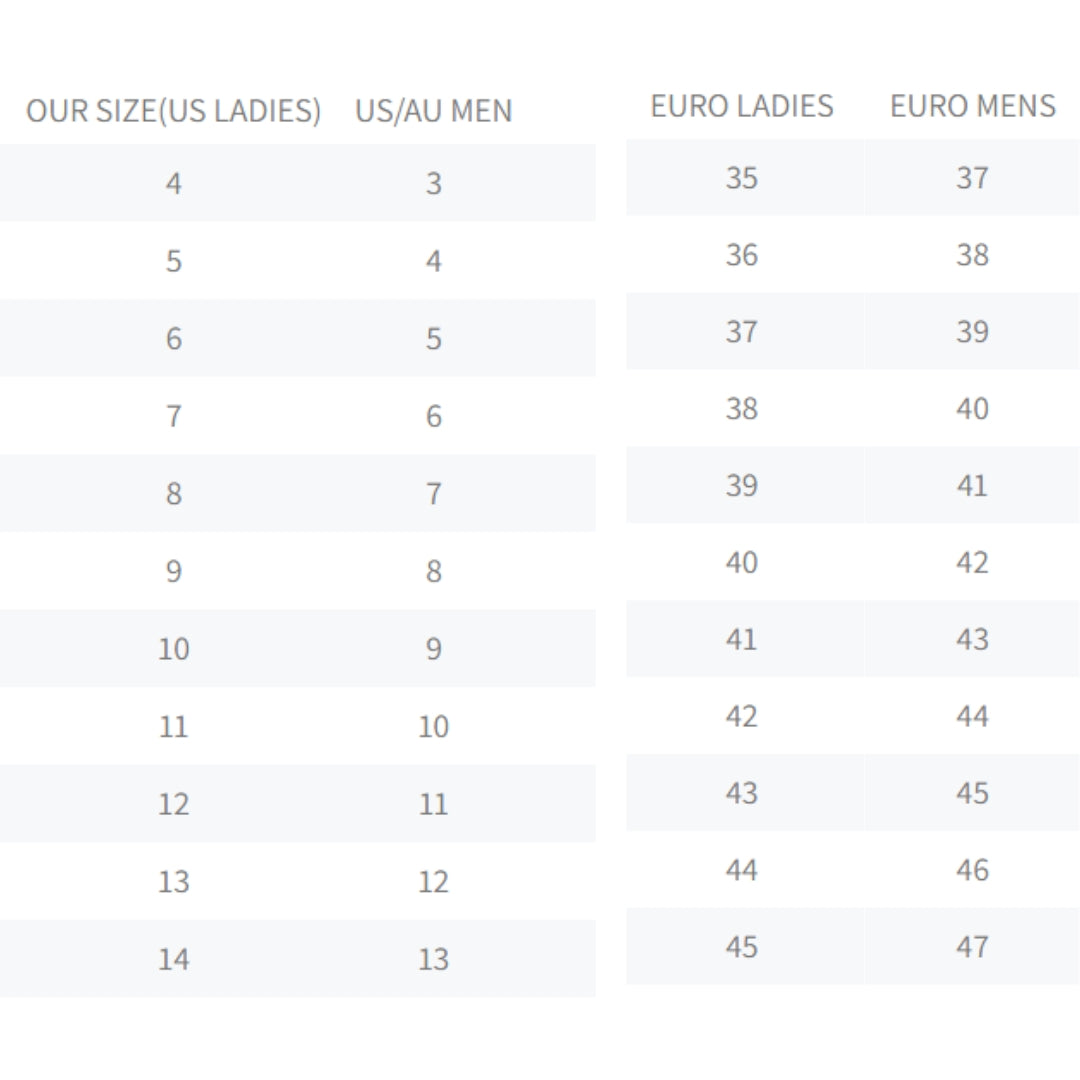Click US/AU men size 8 cell

point(433,571)
